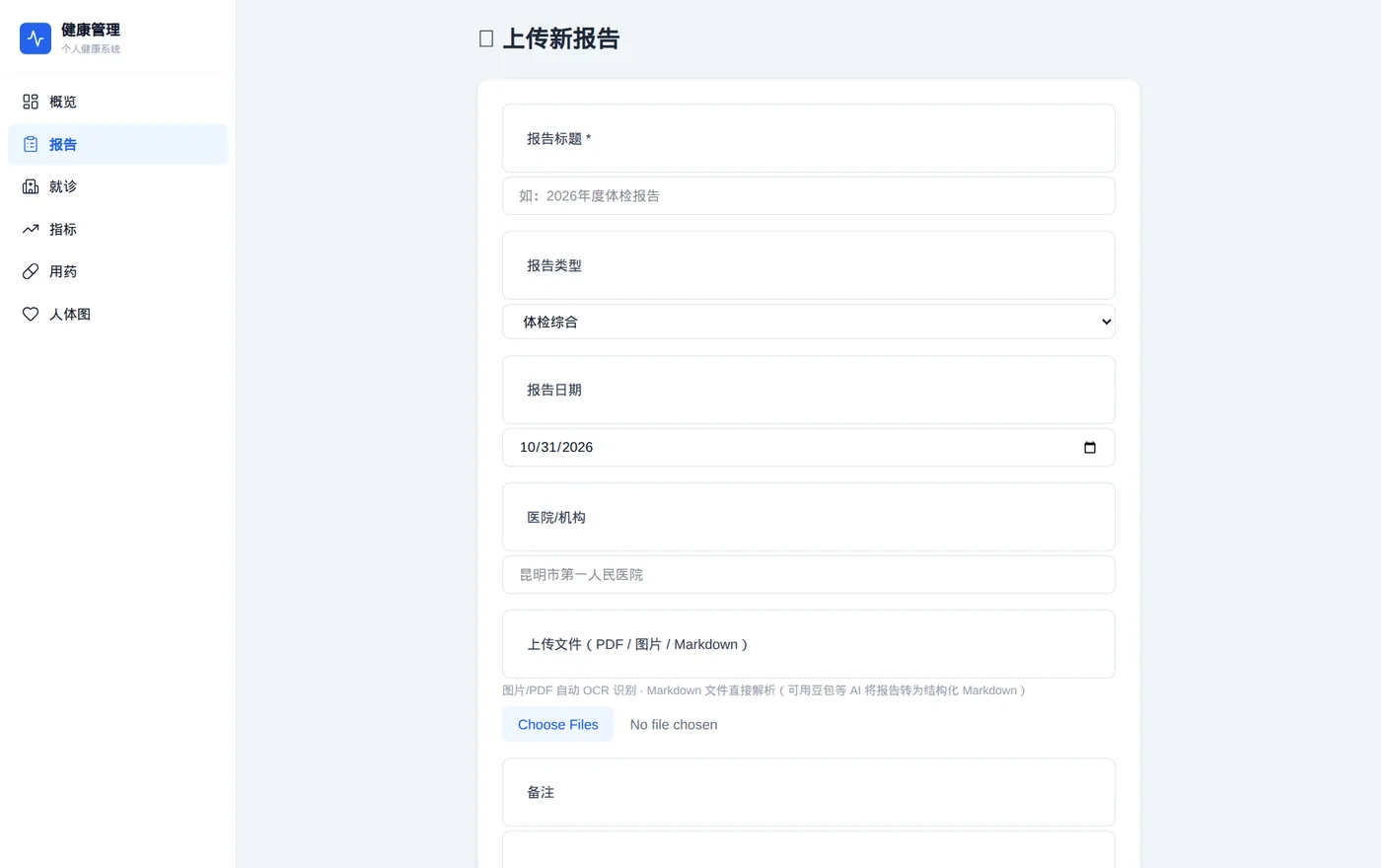Click the 人体图 heart icon
The image size is (1381, 868).
pyautogui.click(x=31, y=314)
